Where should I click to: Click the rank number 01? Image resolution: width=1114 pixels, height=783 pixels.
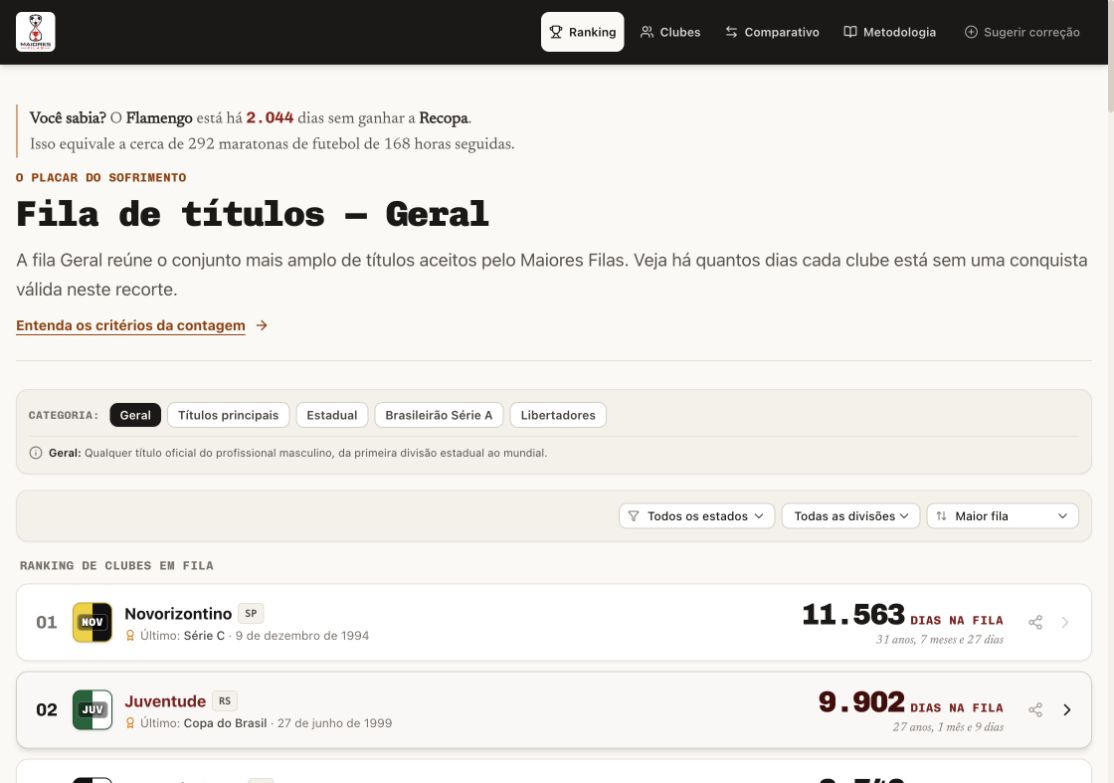[46, 622]
